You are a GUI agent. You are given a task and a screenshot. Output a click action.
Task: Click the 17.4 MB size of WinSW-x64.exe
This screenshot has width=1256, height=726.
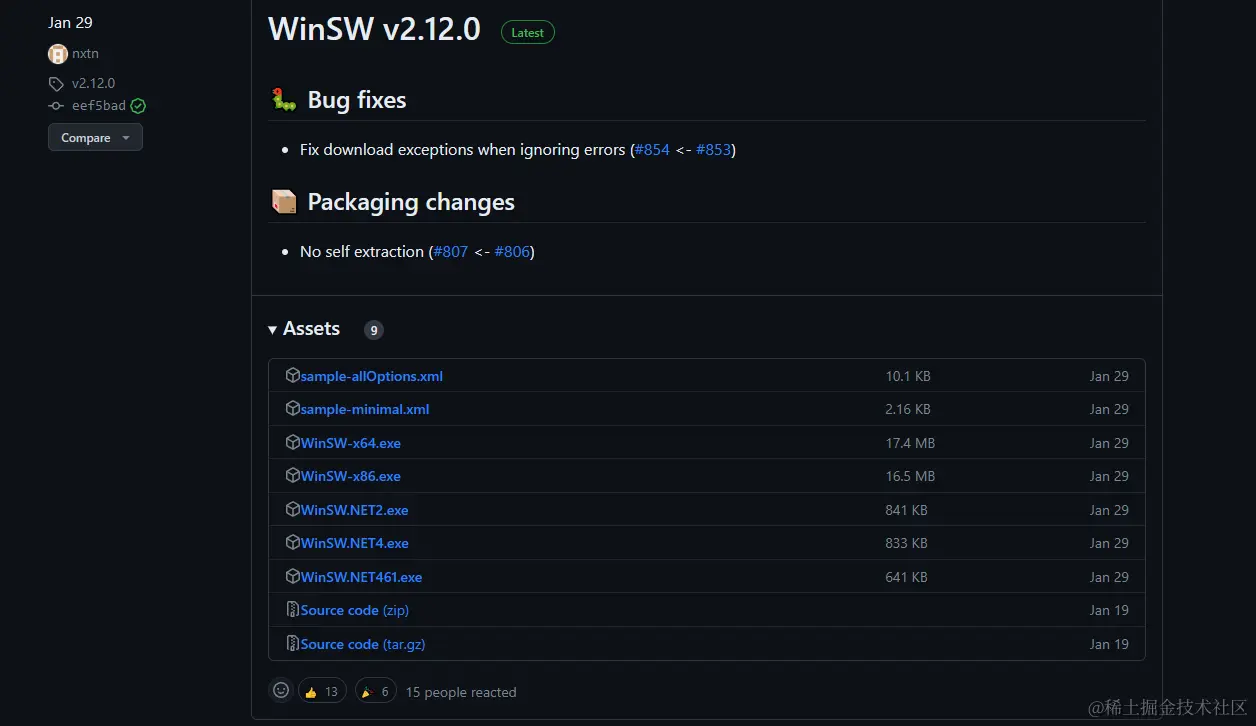[x=910, y=444]
